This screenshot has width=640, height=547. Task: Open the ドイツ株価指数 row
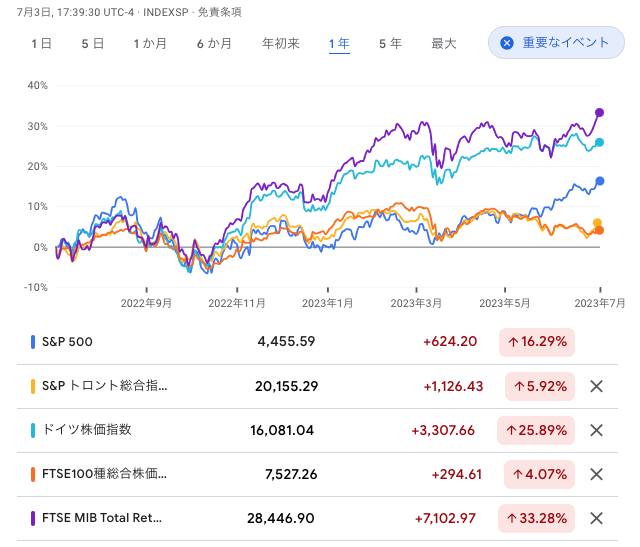point(317,430)
